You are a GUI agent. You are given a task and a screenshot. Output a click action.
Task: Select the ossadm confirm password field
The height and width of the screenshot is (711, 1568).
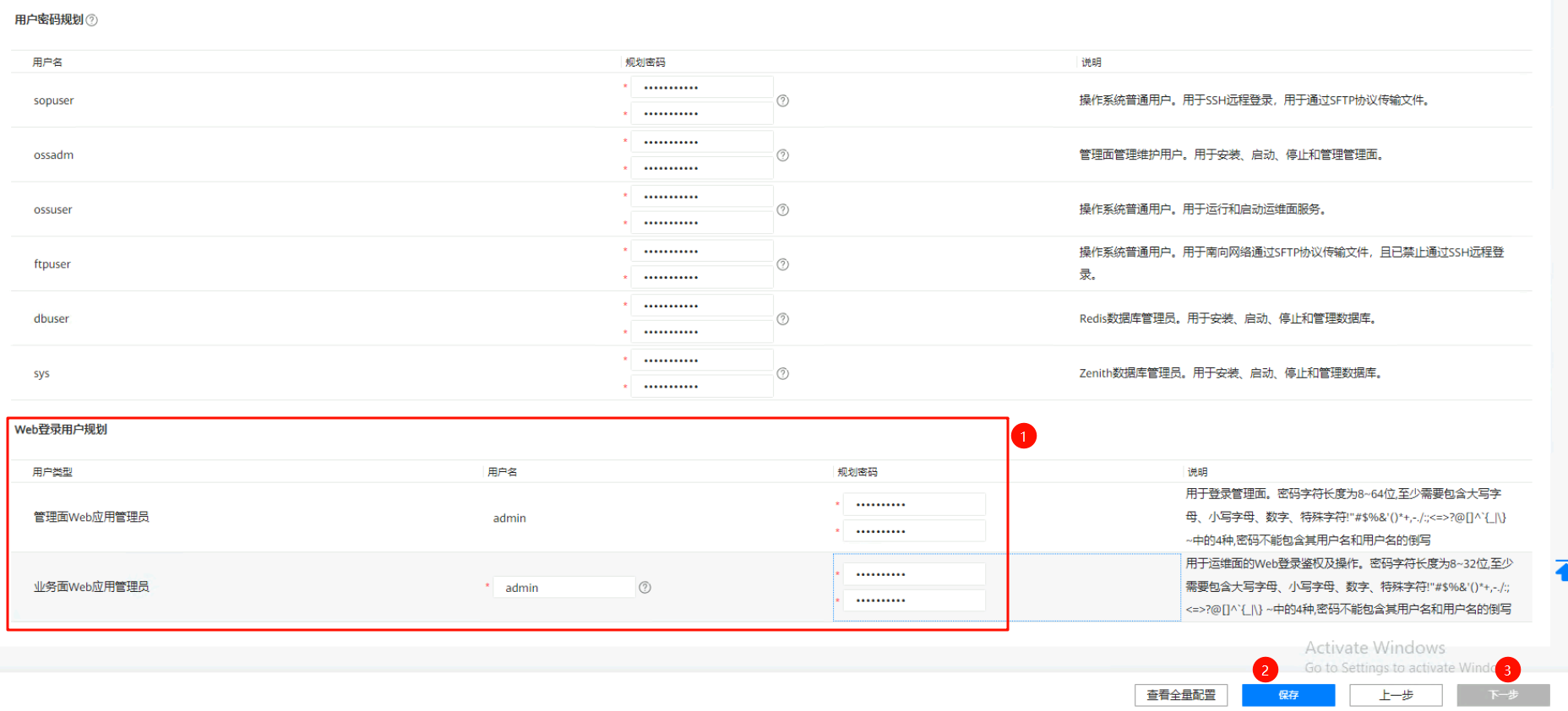pos(701,168)
